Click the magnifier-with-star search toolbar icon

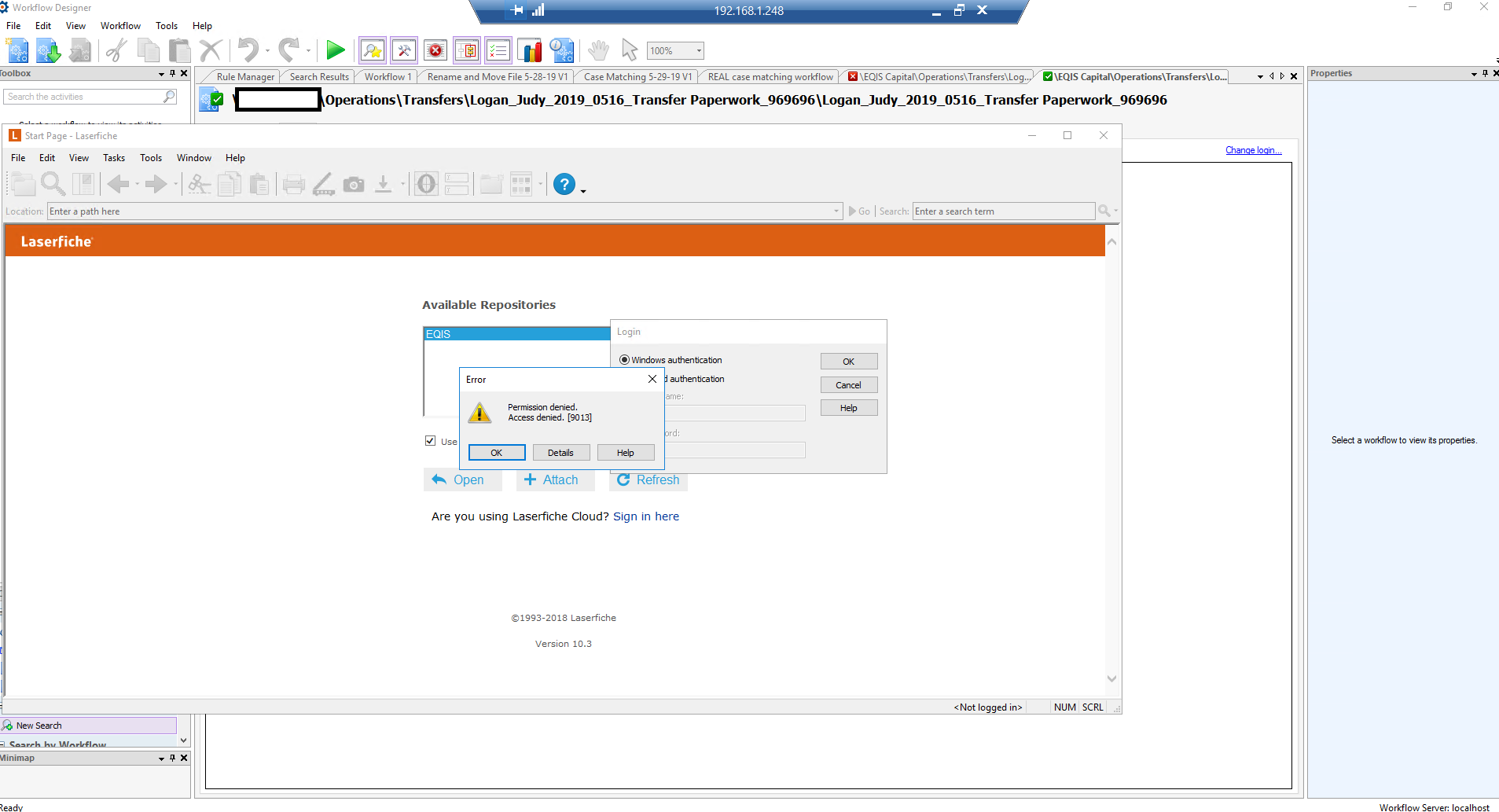[373, 50]
